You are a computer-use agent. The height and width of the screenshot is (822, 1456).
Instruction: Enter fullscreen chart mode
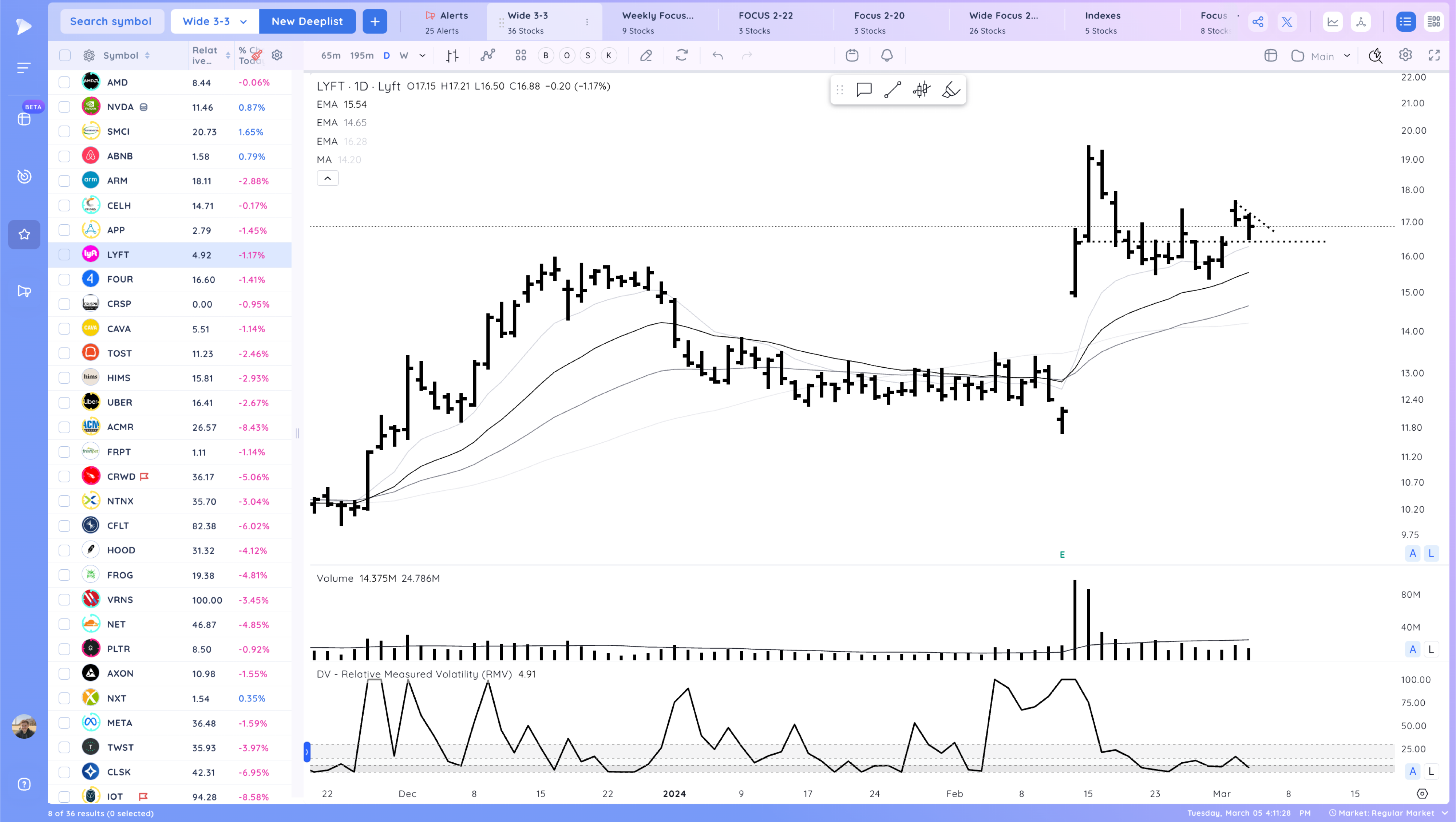tap(1434, 55)
